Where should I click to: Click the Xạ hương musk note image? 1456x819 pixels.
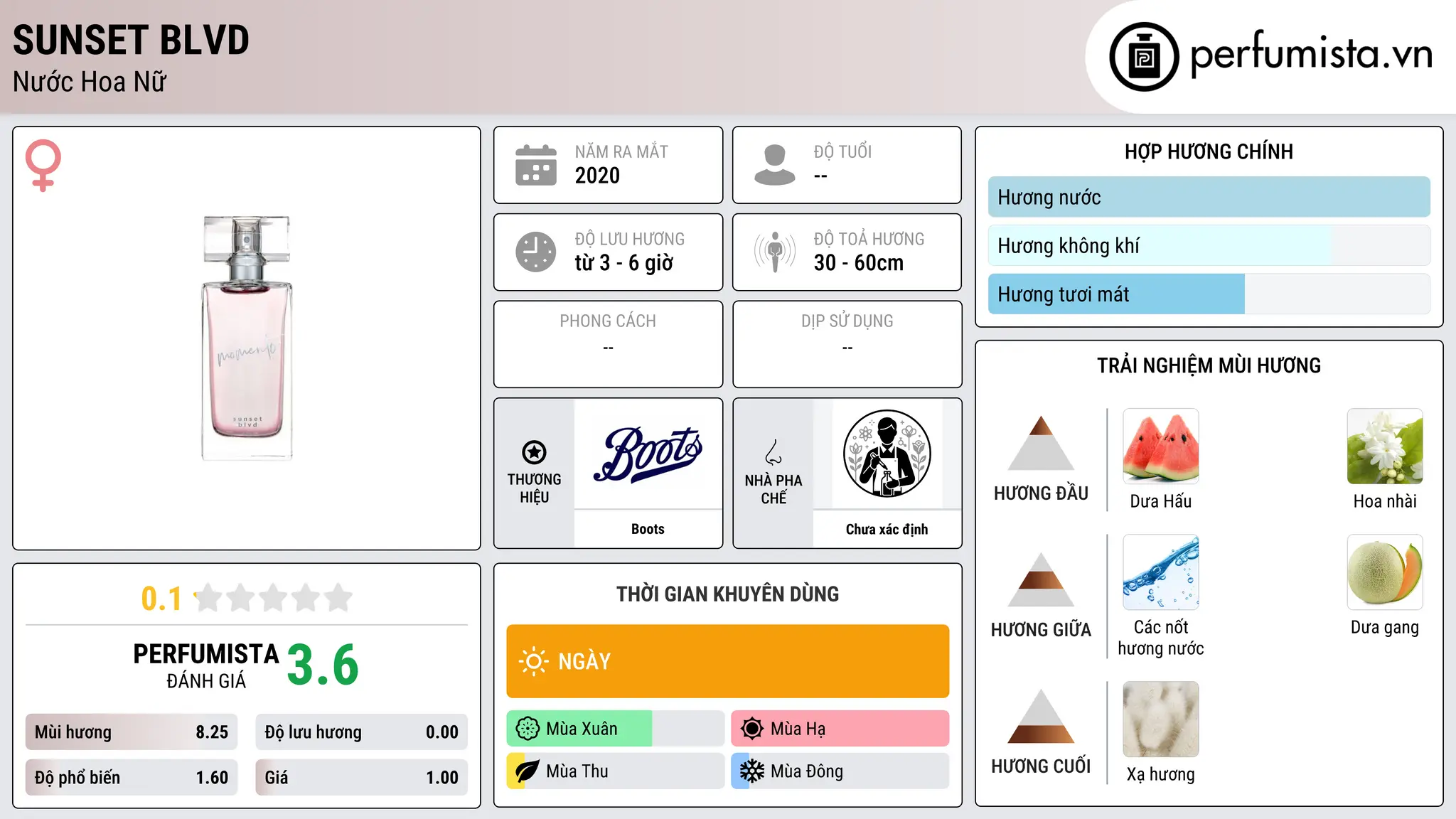click(x=1161, y=719)
